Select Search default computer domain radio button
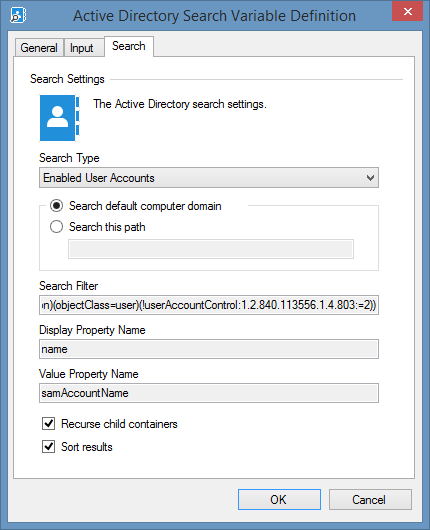 click(56, 206)
